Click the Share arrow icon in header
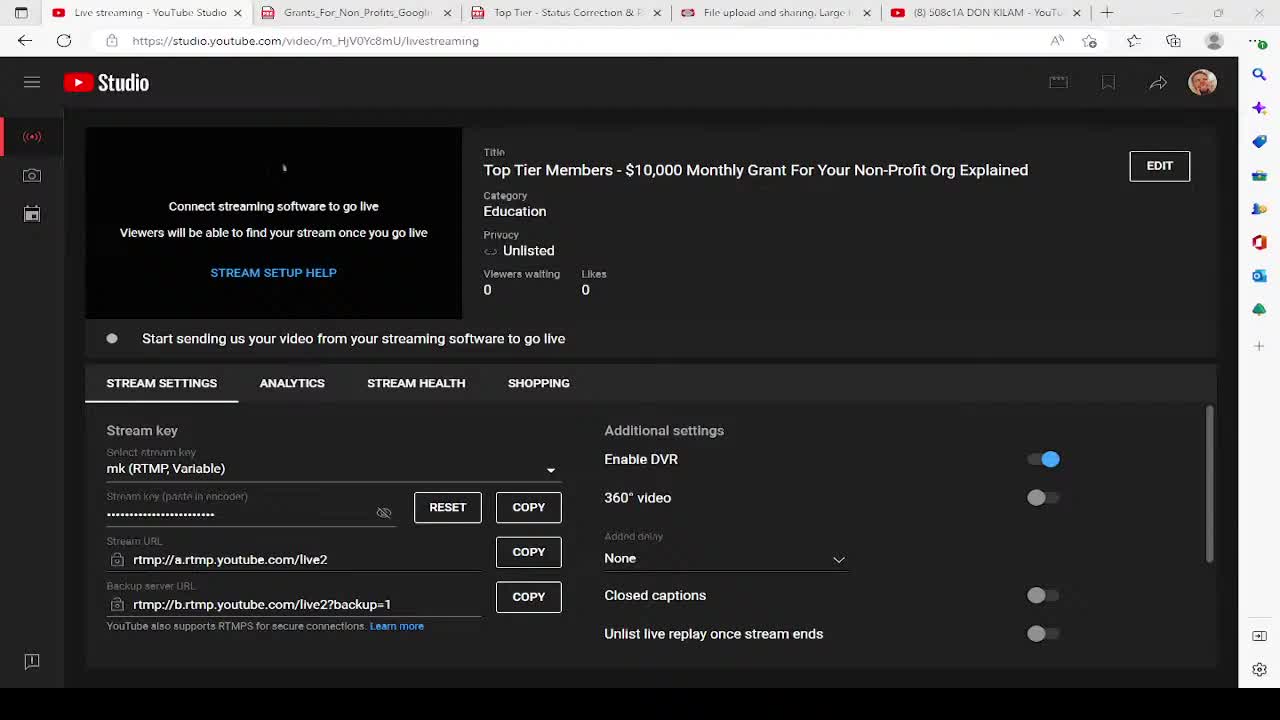Screen dimensions: 1280x720 pyautogui.click(x=1158, y=83)
